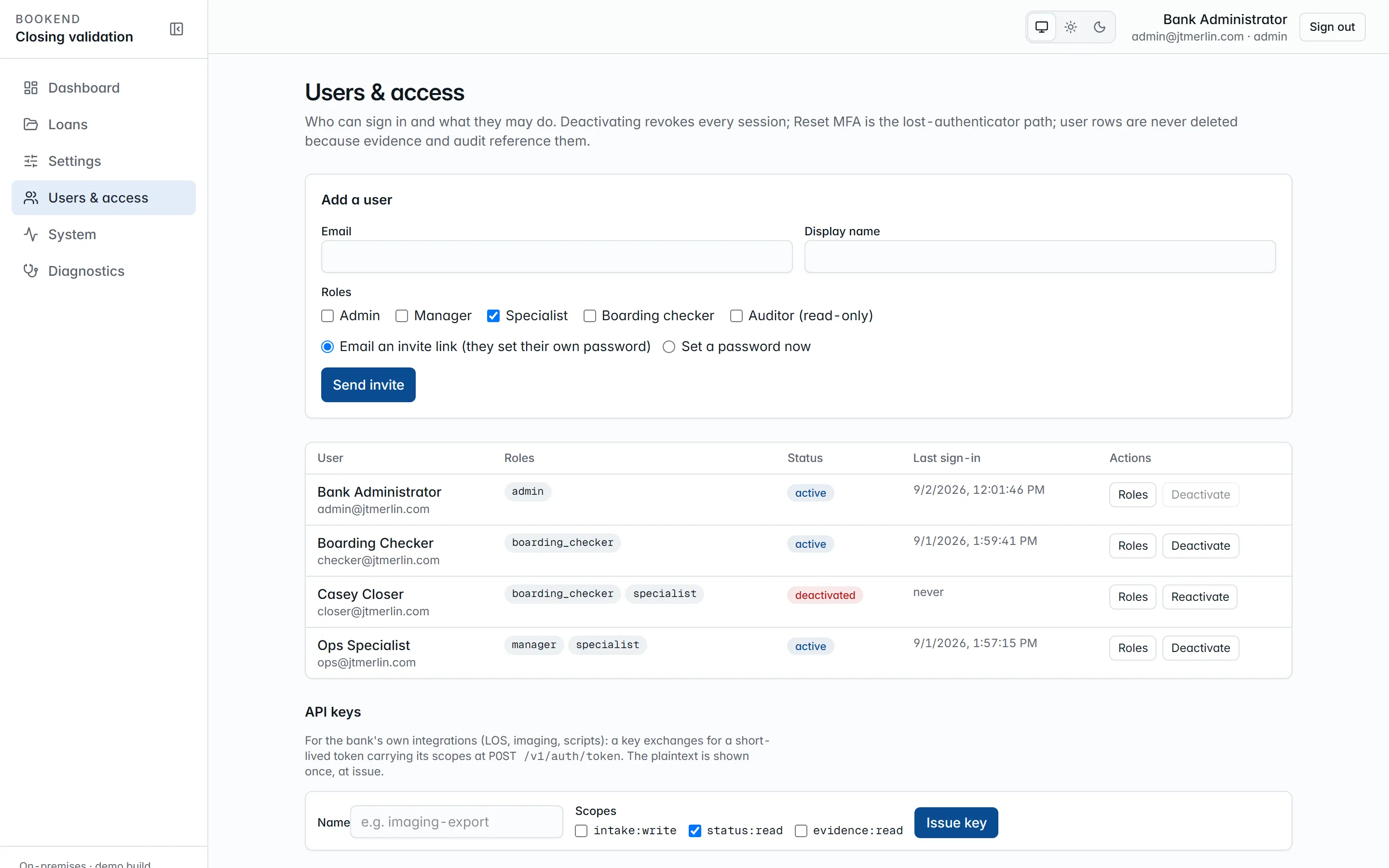Click the Settings sliders icon
1389x868 pixels.
[x=31, y=162]
